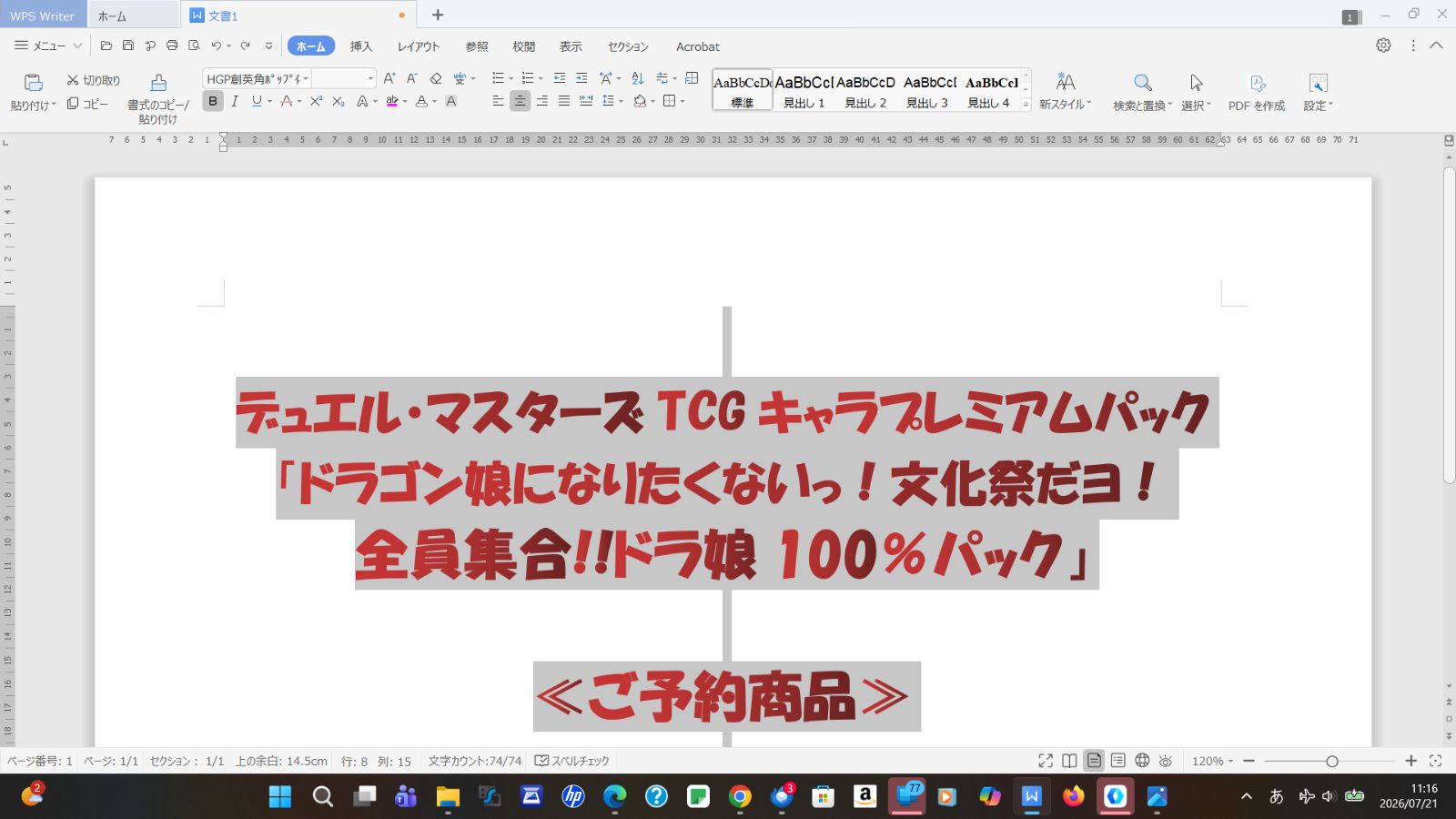Toggle Italic formatting
Viewport: 1456px width, 819px height.
click(x=235, y=101)
